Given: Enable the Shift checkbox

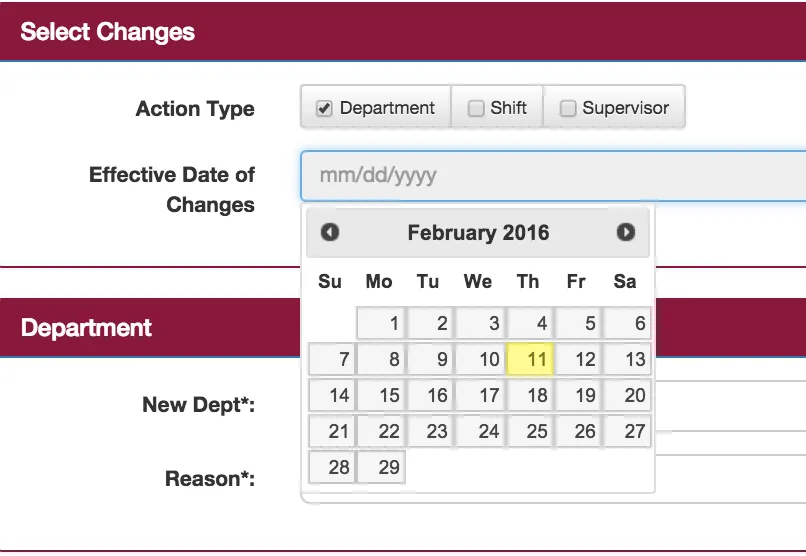Looking at the screenshot, I should (x=476, y=108).
